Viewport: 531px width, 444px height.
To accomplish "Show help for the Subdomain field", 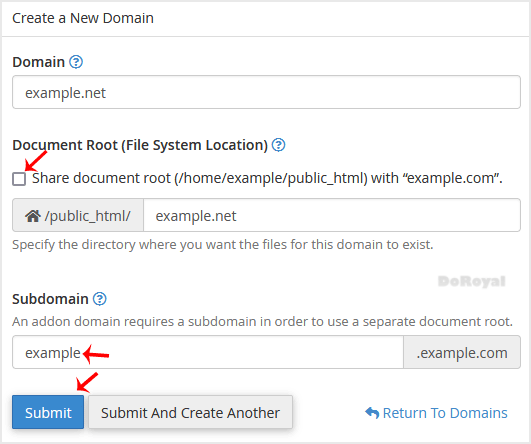I will 100,299.
